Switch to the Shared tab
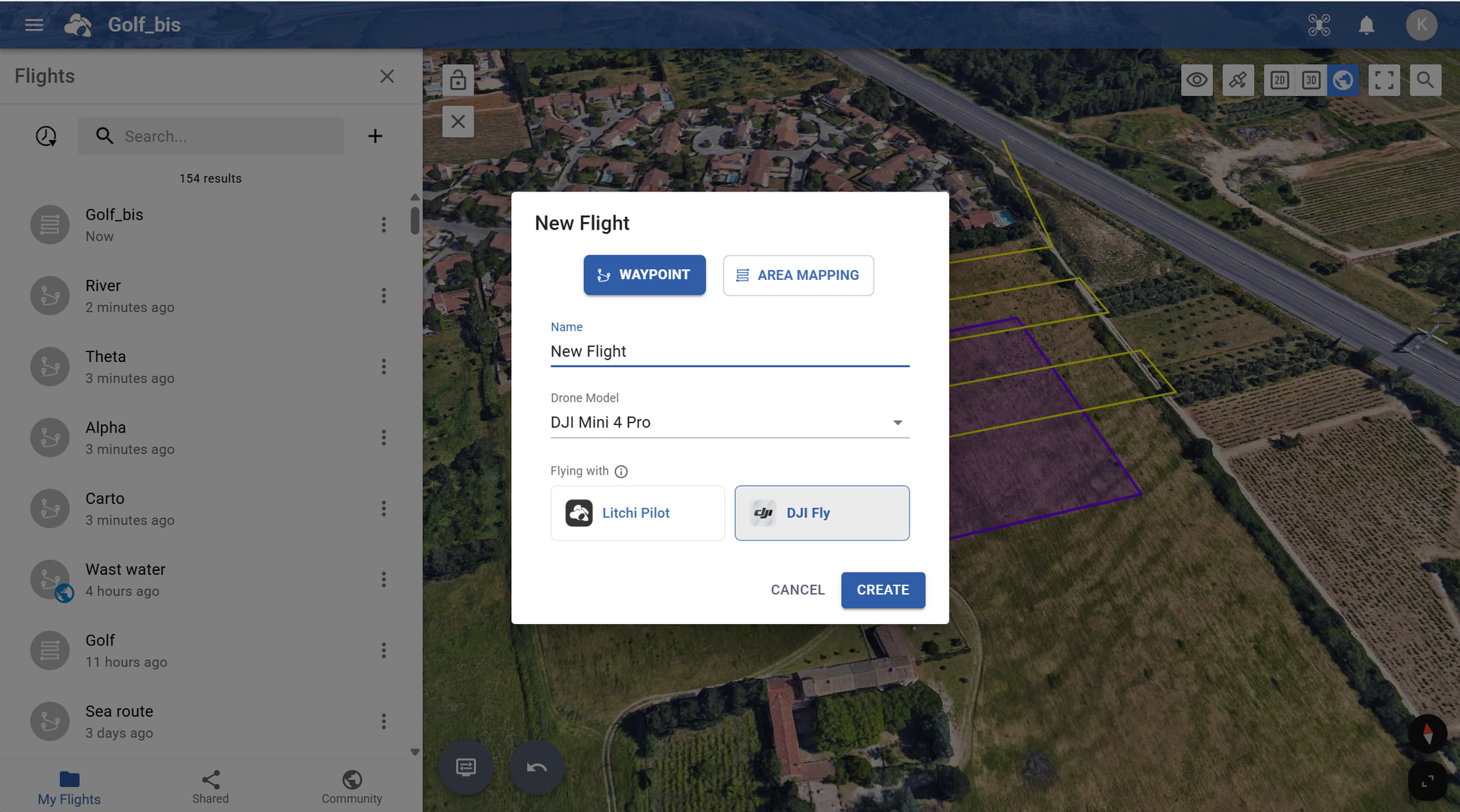Viewport: 1460px width, 812px height. click(x=211, y=787)
